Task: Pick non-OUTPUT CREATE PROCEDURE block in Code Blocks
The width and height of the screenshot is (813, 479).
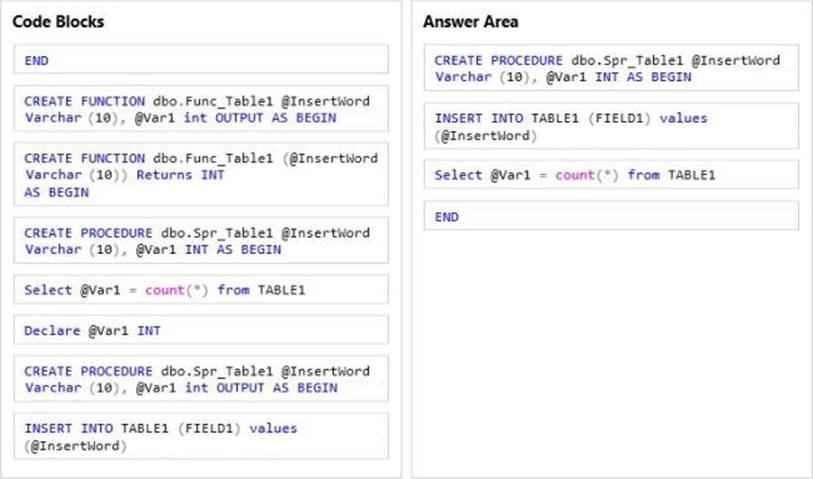Action: click(200, 241)
